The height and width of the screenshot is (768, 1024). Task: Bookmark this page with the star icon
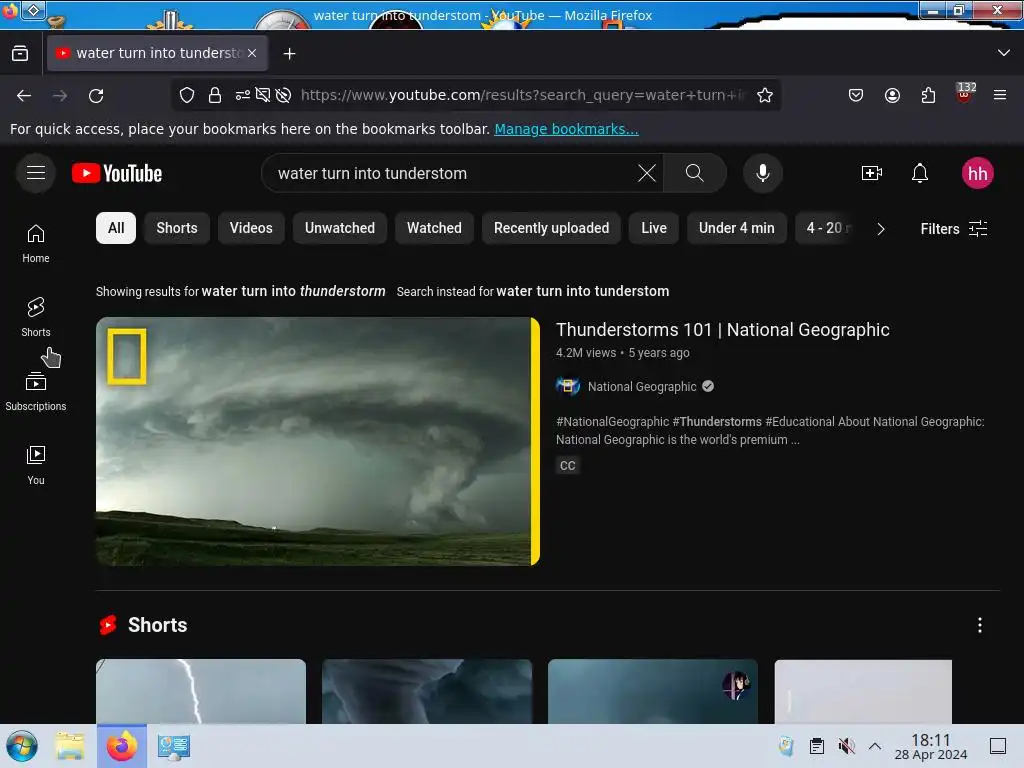click(765, 95)
